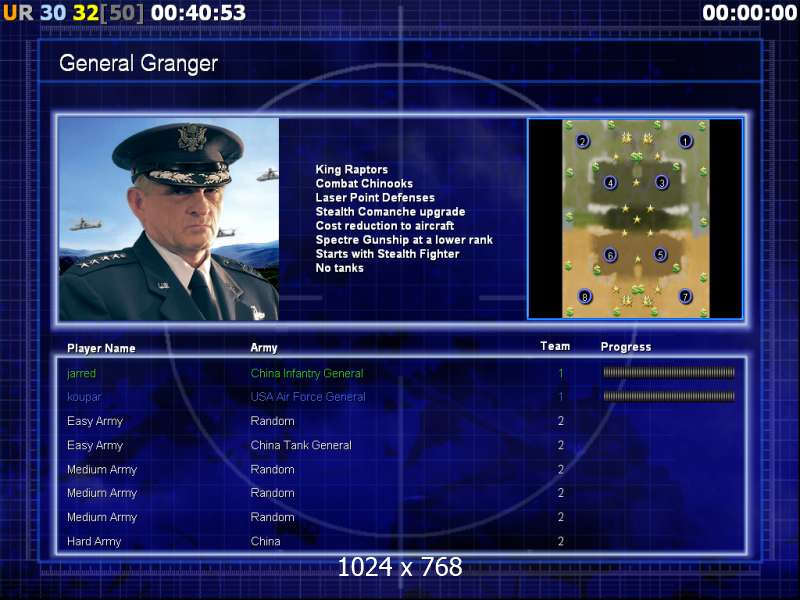
Task: Click start position marker 8 on minimap
Action: pyautogui.click(x=585, y=296)
